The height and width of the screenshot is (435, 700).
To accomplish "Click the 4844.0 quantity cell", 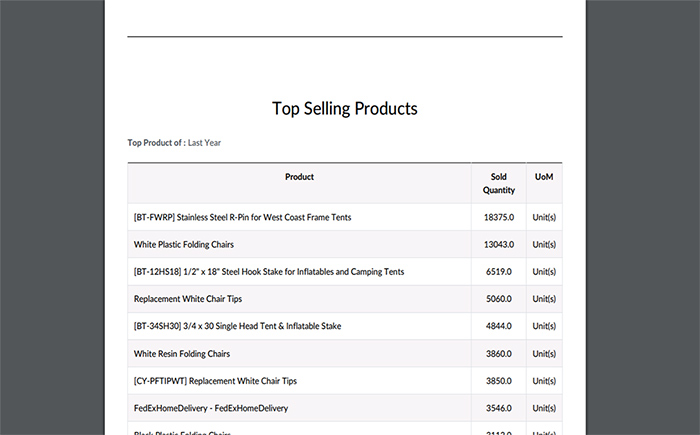I will 499,326.
